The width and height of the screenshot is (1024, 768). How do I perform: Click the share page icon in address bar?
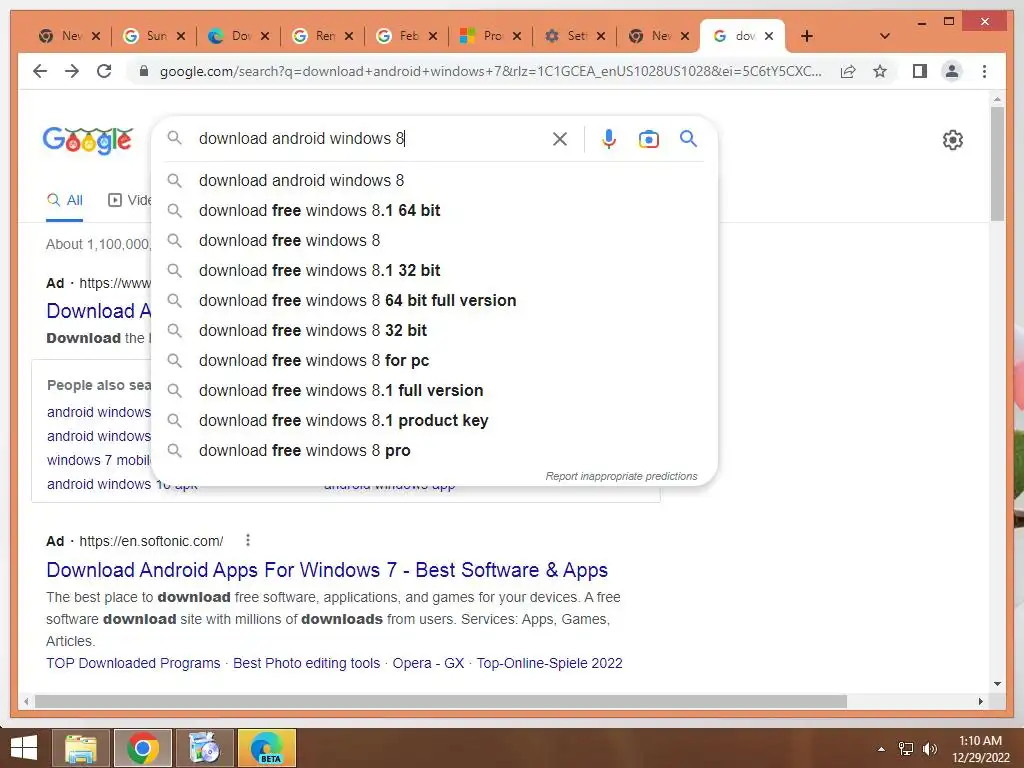point(848,71)
